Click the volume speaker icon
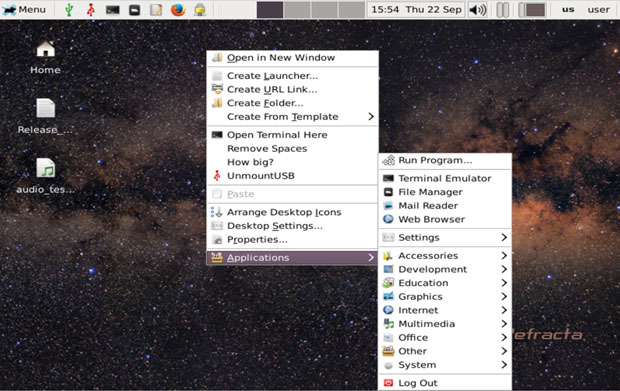 [477, 9]
